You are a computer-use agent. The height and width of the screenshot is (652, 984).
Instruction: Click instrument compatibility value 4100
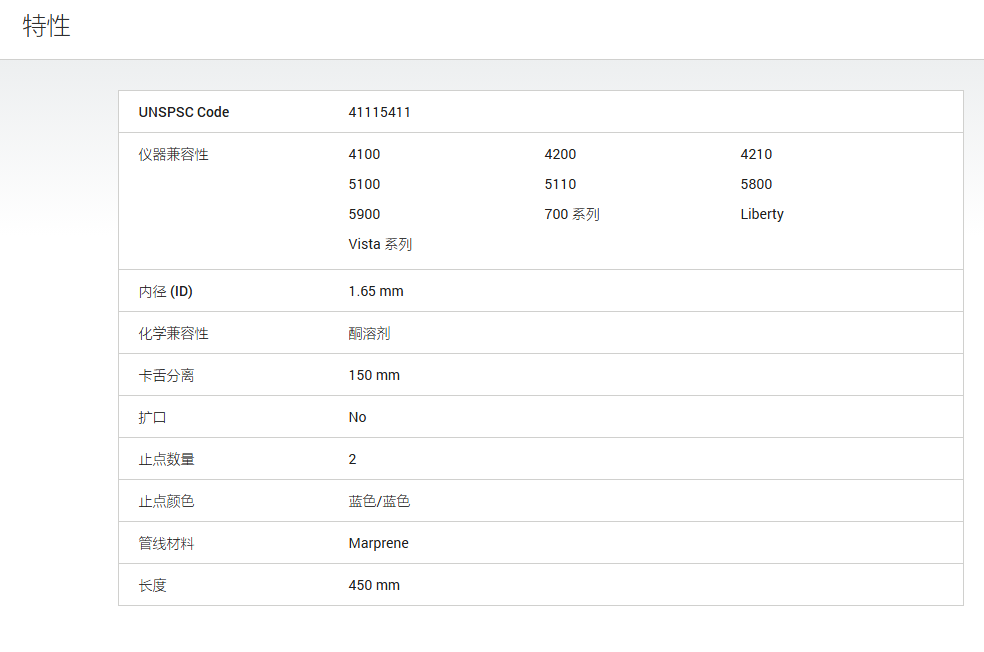[x=364, y=154]
